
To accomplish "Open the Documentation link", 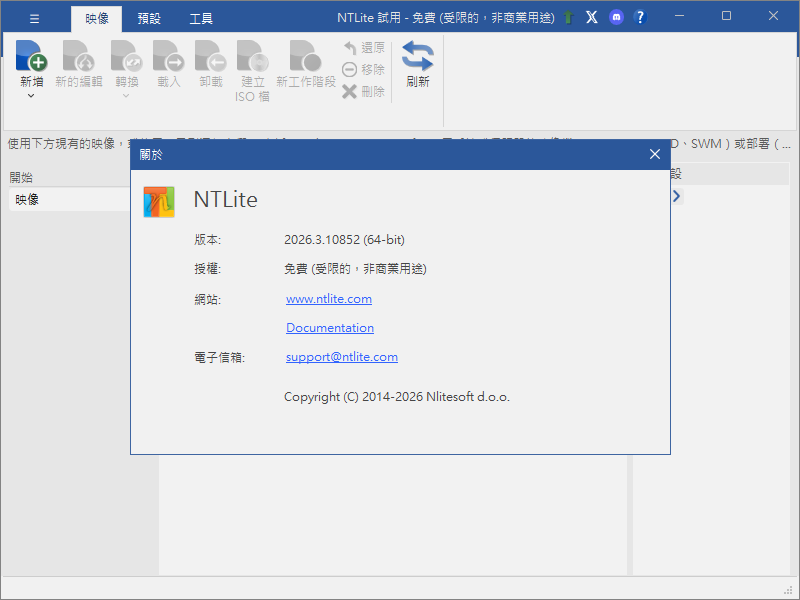I will [329, 328].
